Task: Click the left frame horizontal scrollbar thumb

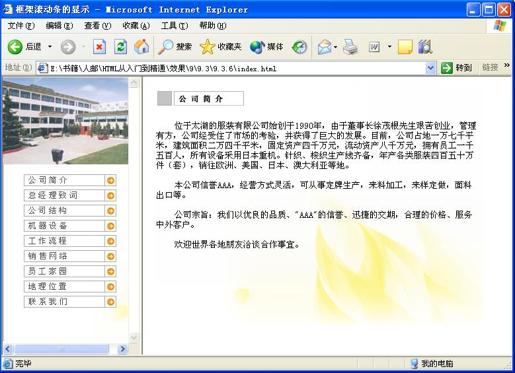Action: [x=62, y=349]
